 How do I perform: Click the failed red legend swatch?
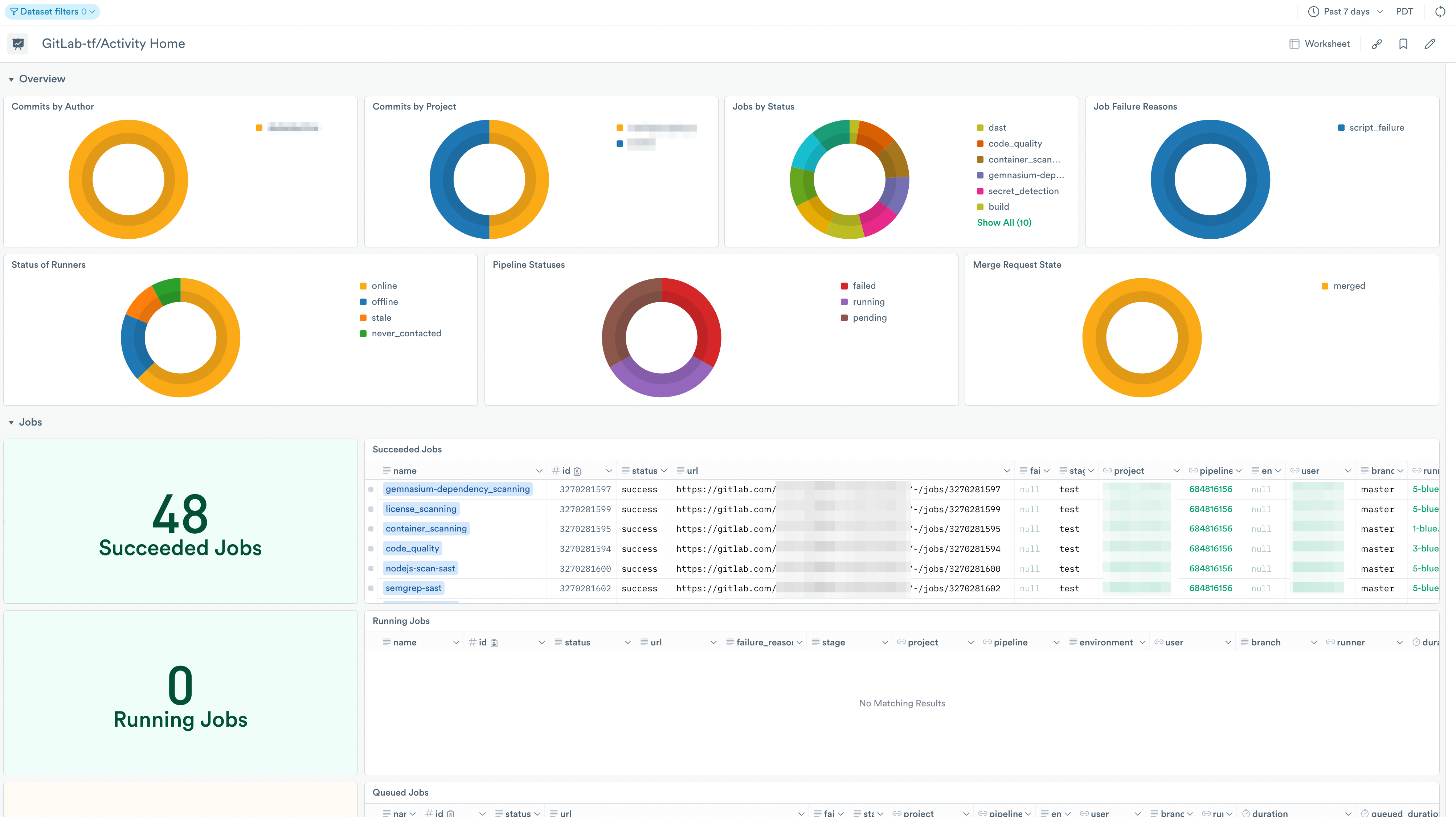point(844,286)
